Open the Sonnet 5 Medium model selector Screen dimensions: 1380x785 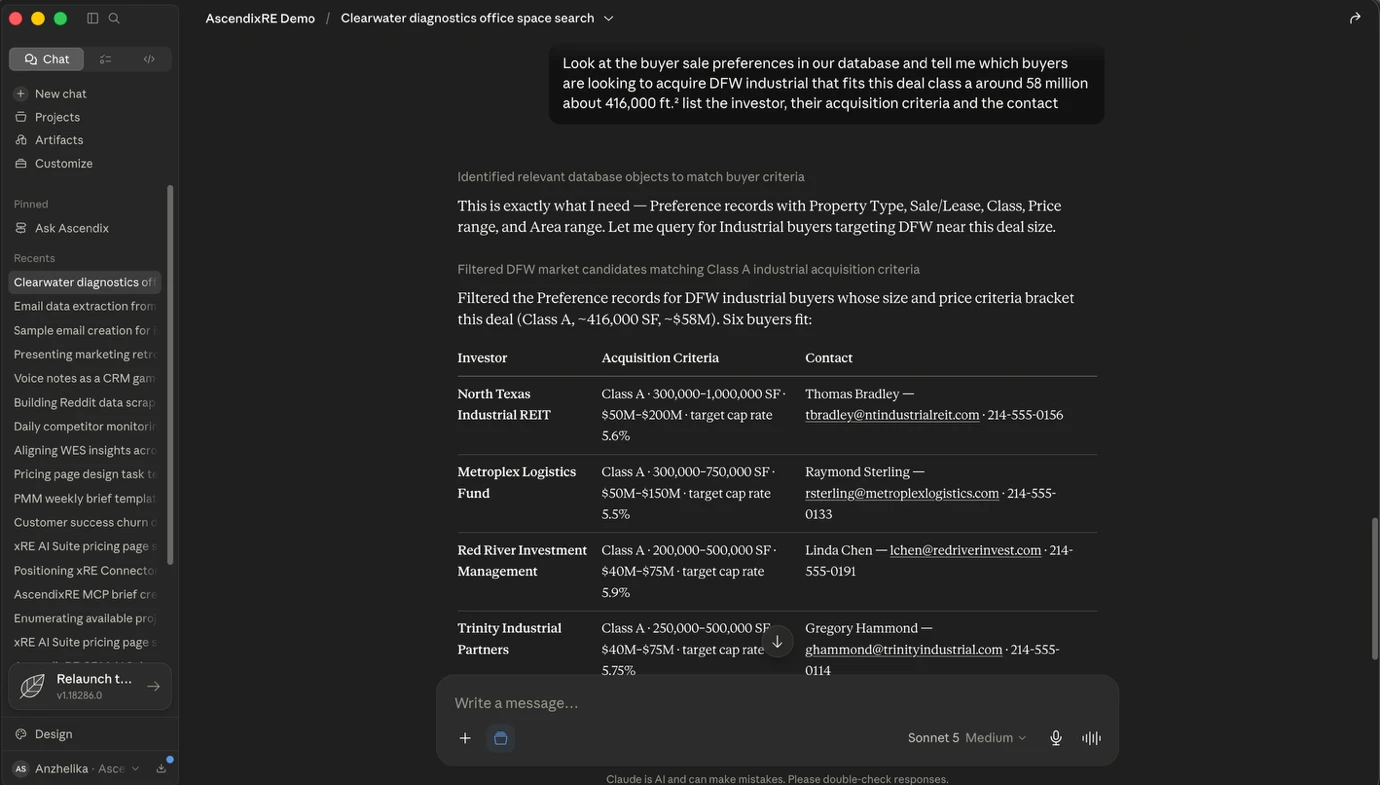coord(966,738)
